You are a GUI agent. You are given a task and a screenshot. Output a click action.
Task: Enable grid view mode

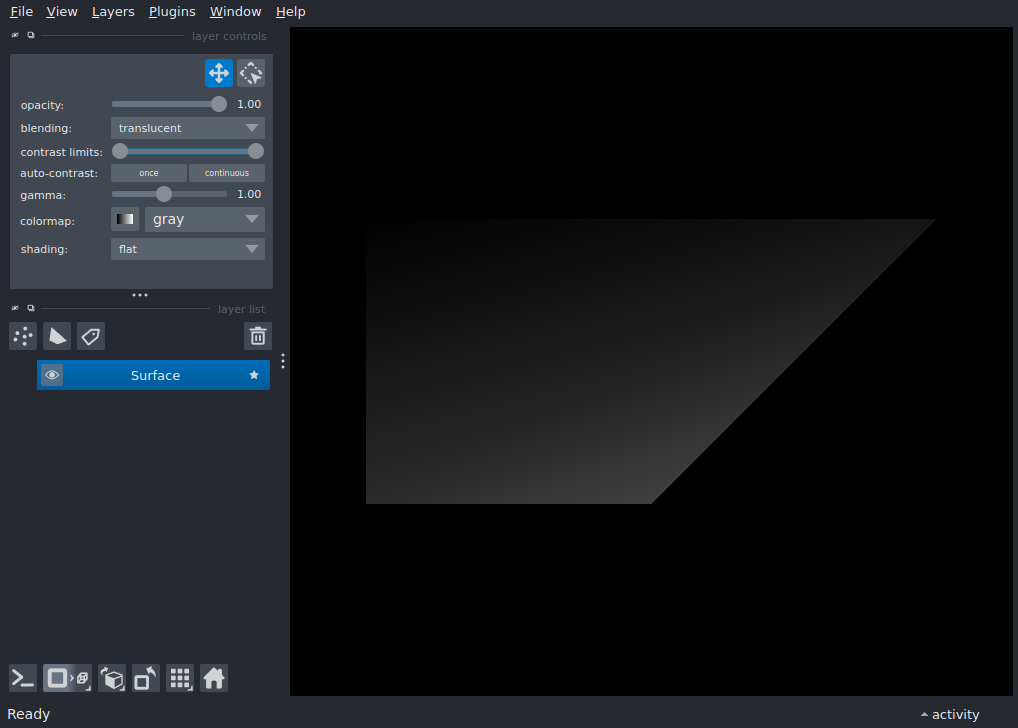(x=180, y=678)
